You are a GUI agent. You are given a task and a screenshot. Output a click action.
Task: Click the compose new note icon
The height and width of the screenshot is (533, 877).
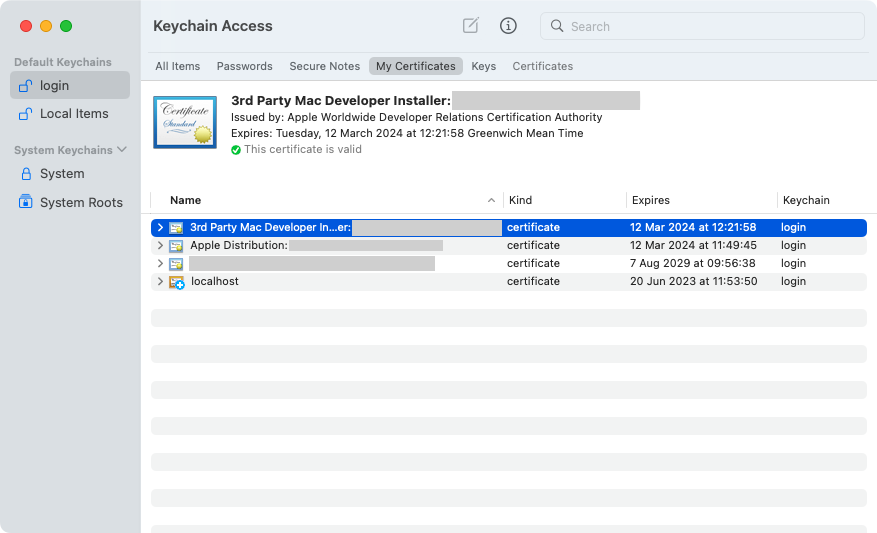[470, 25]
